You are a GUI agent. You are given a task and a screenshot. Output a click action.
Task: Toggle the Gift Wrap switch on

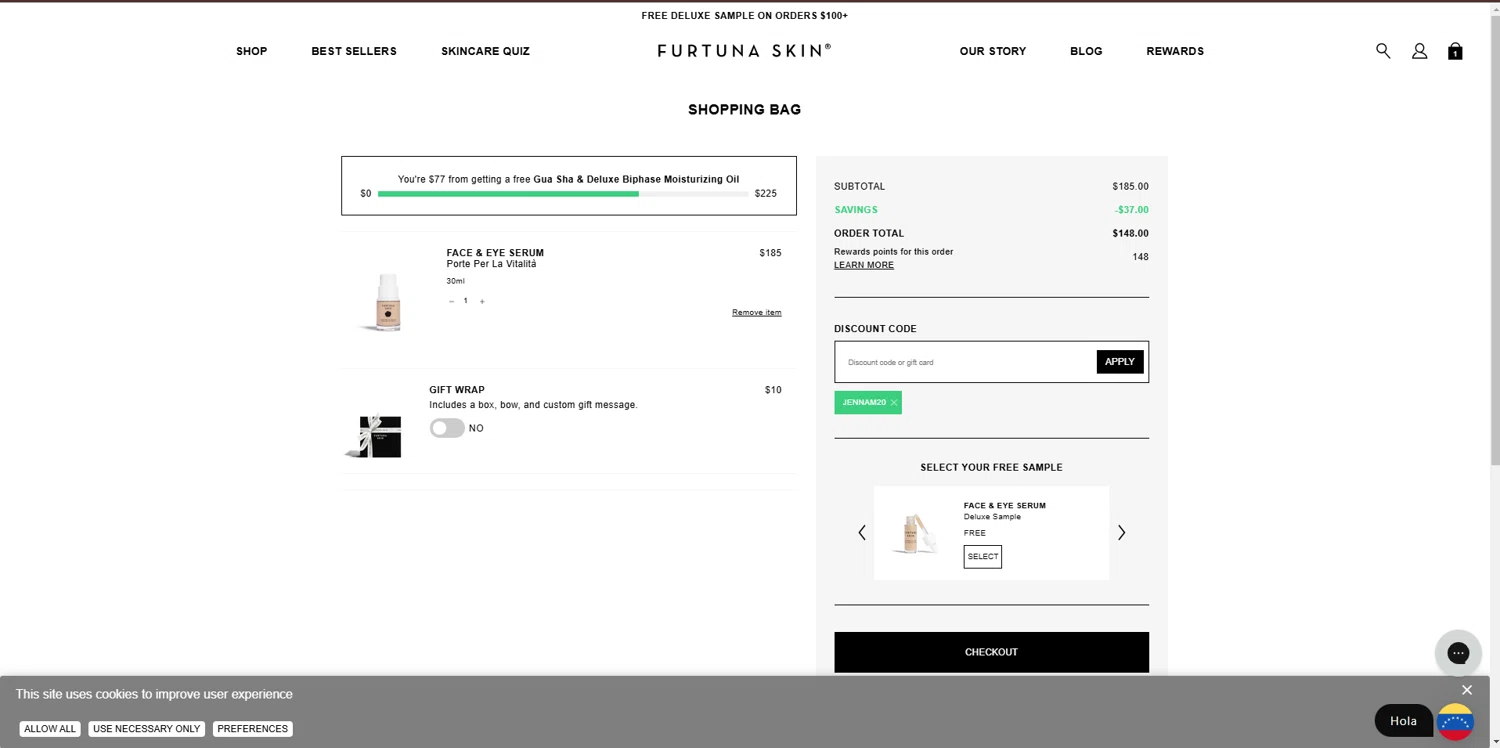pos(447,428)
